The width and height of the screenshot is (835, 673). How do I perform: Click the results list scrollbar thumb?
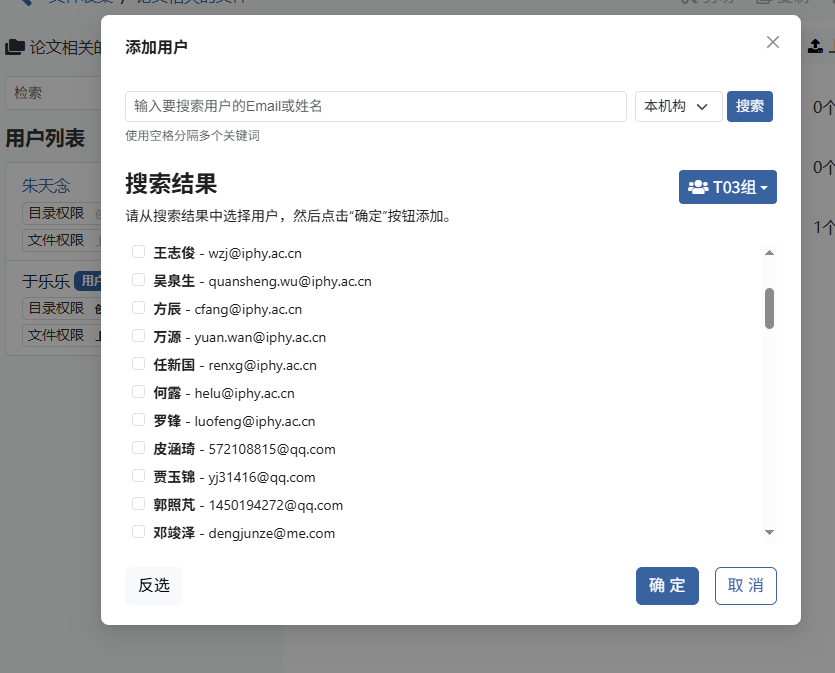[x=769, y=308]
